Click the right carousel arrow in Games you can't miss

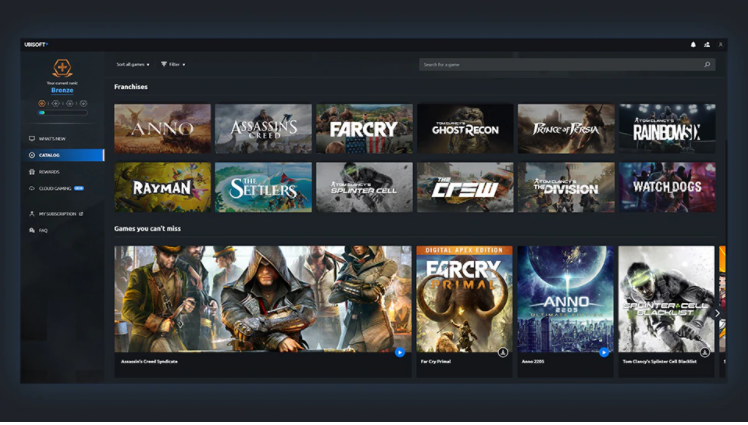pyautogui.click(x=717, y=313)
